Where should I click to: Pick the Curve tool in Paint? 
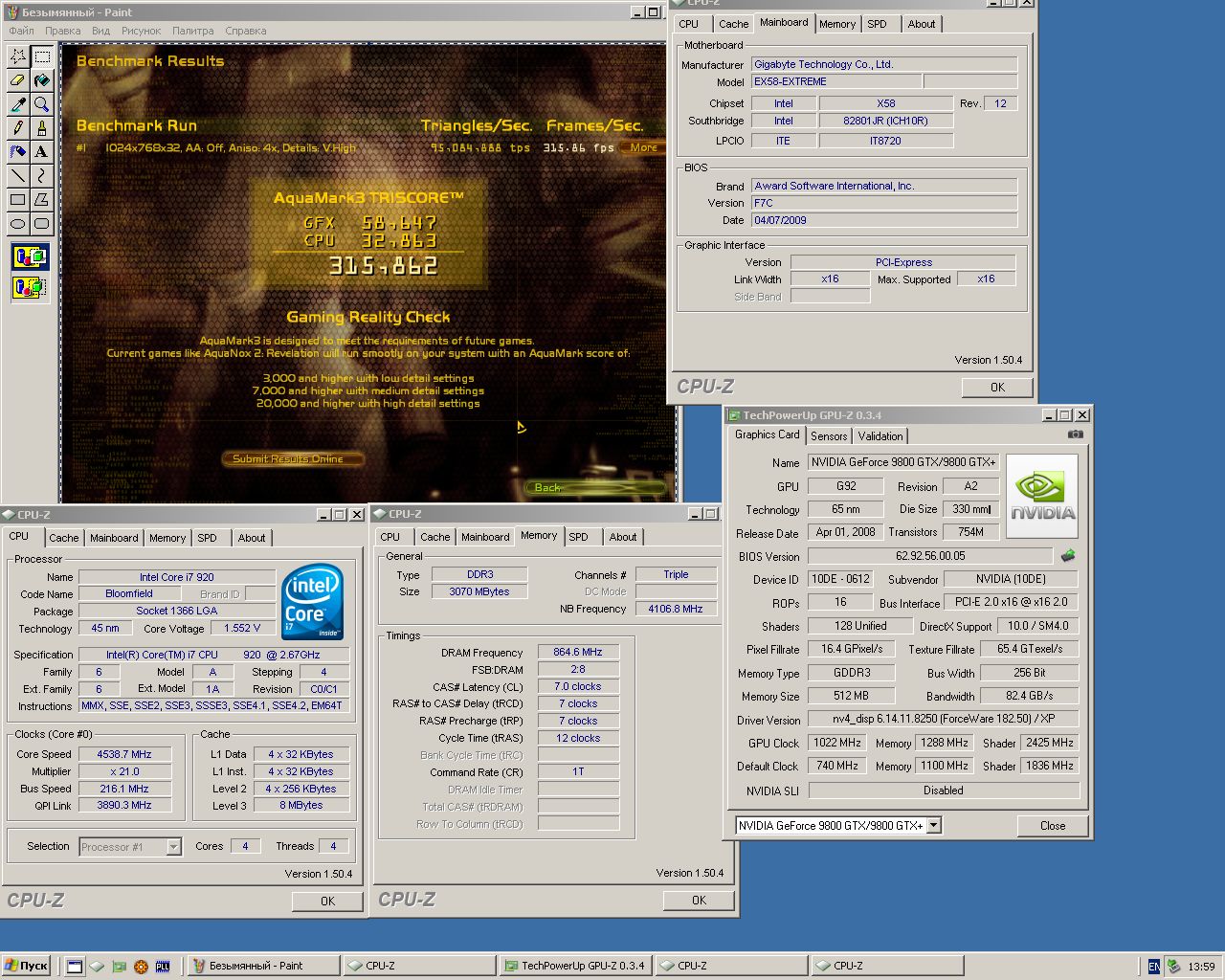(x=41, y=176)
